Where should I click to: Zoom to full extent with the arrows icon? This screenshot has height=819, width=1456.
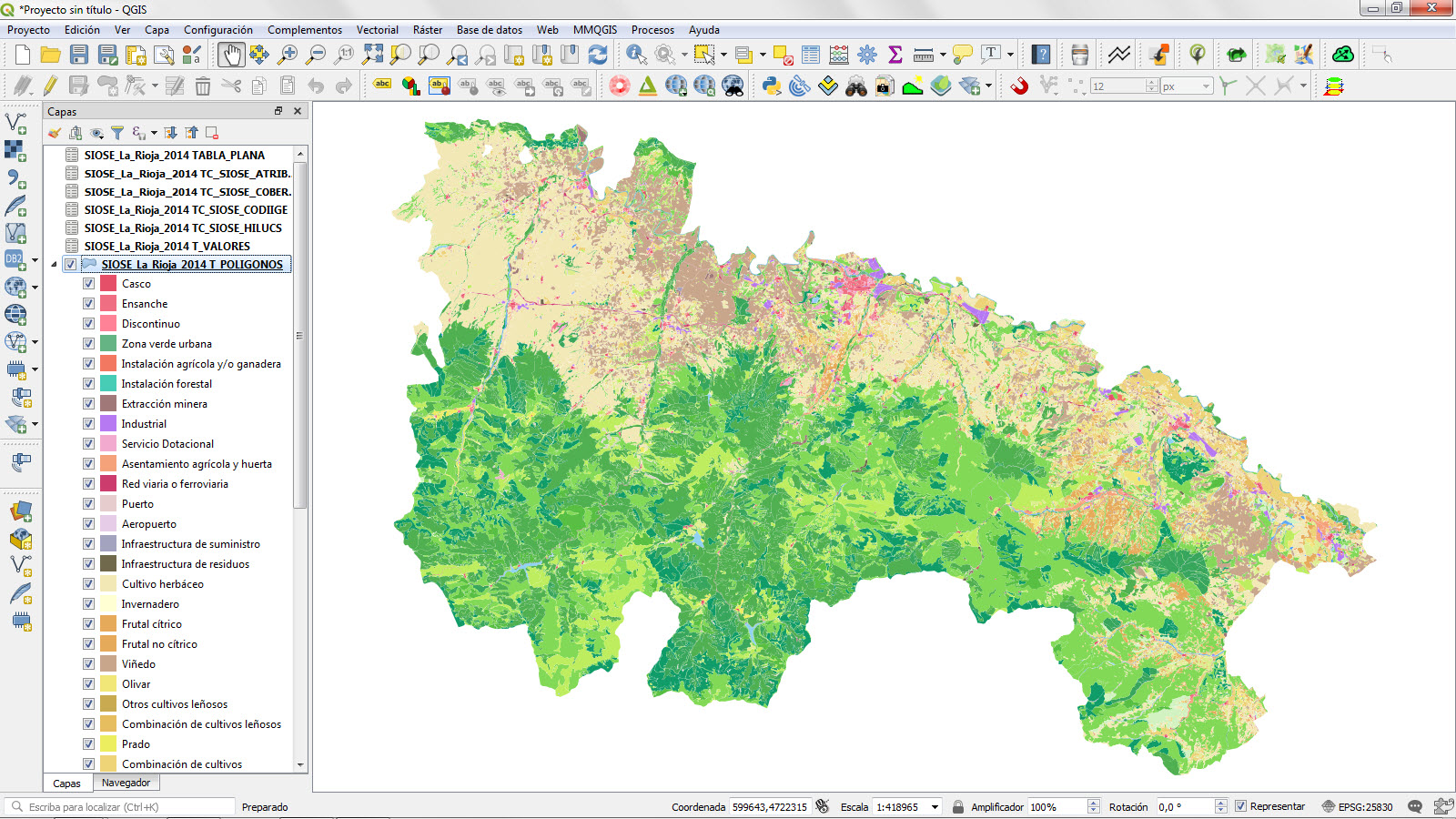(372, 55)
